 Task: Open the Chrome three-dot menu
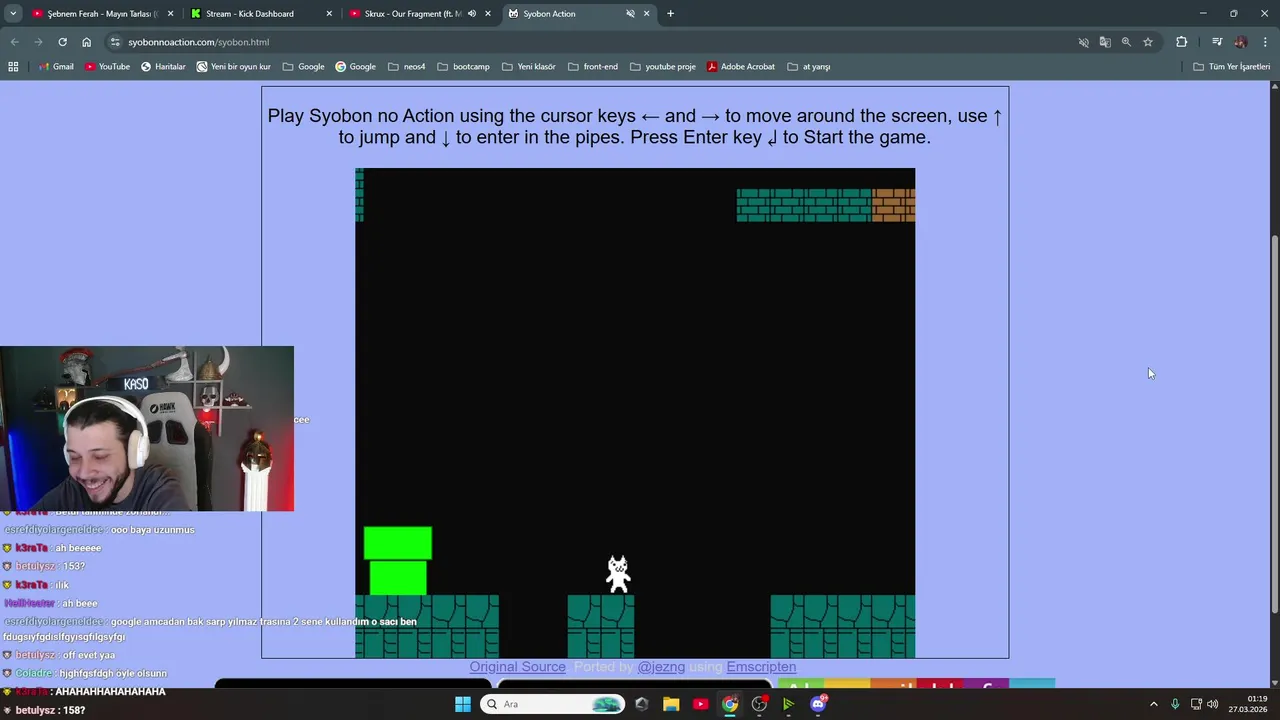pyautogui.click(x=1265, y=42)
